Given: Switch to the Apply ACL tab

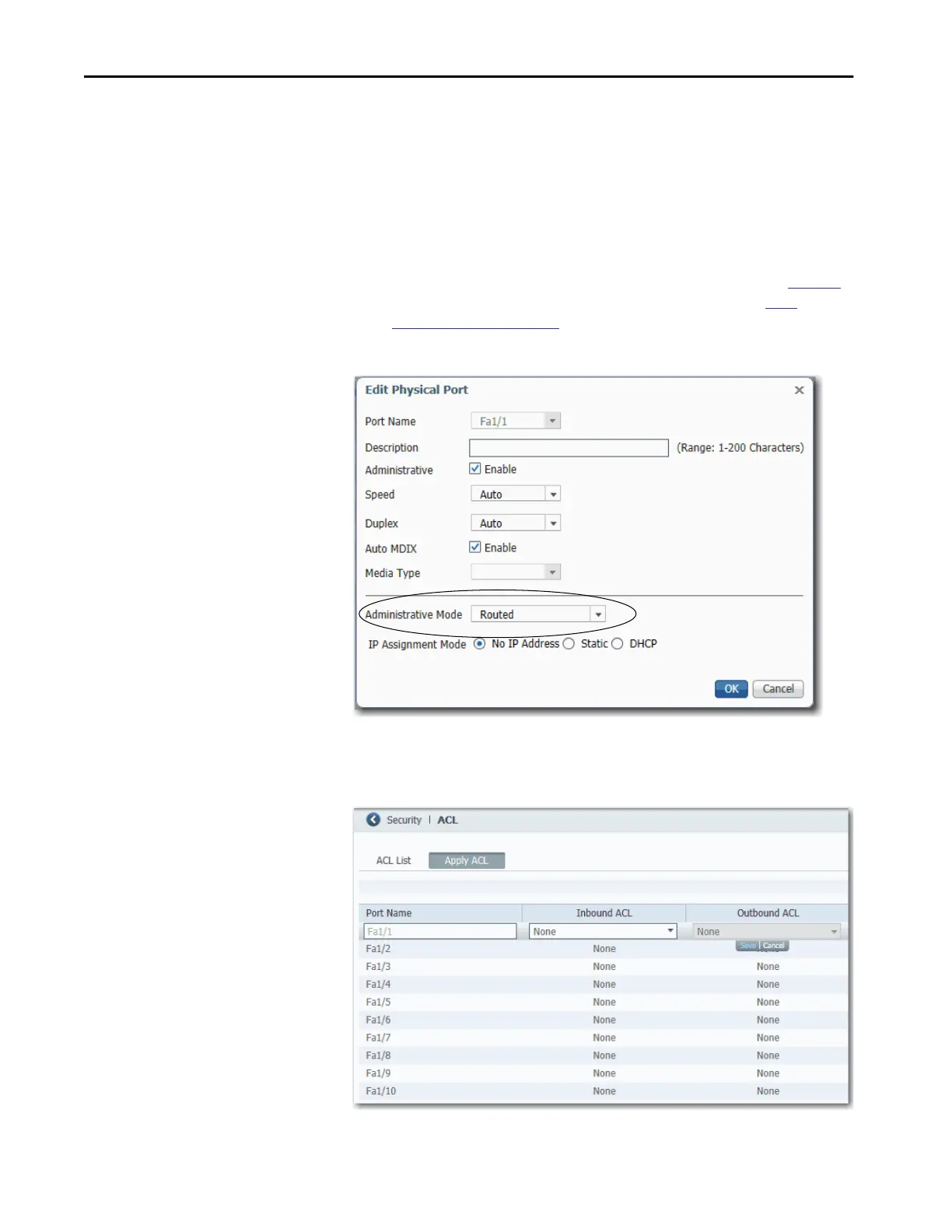Looking at the screenshot, I should tap(467, 860).
